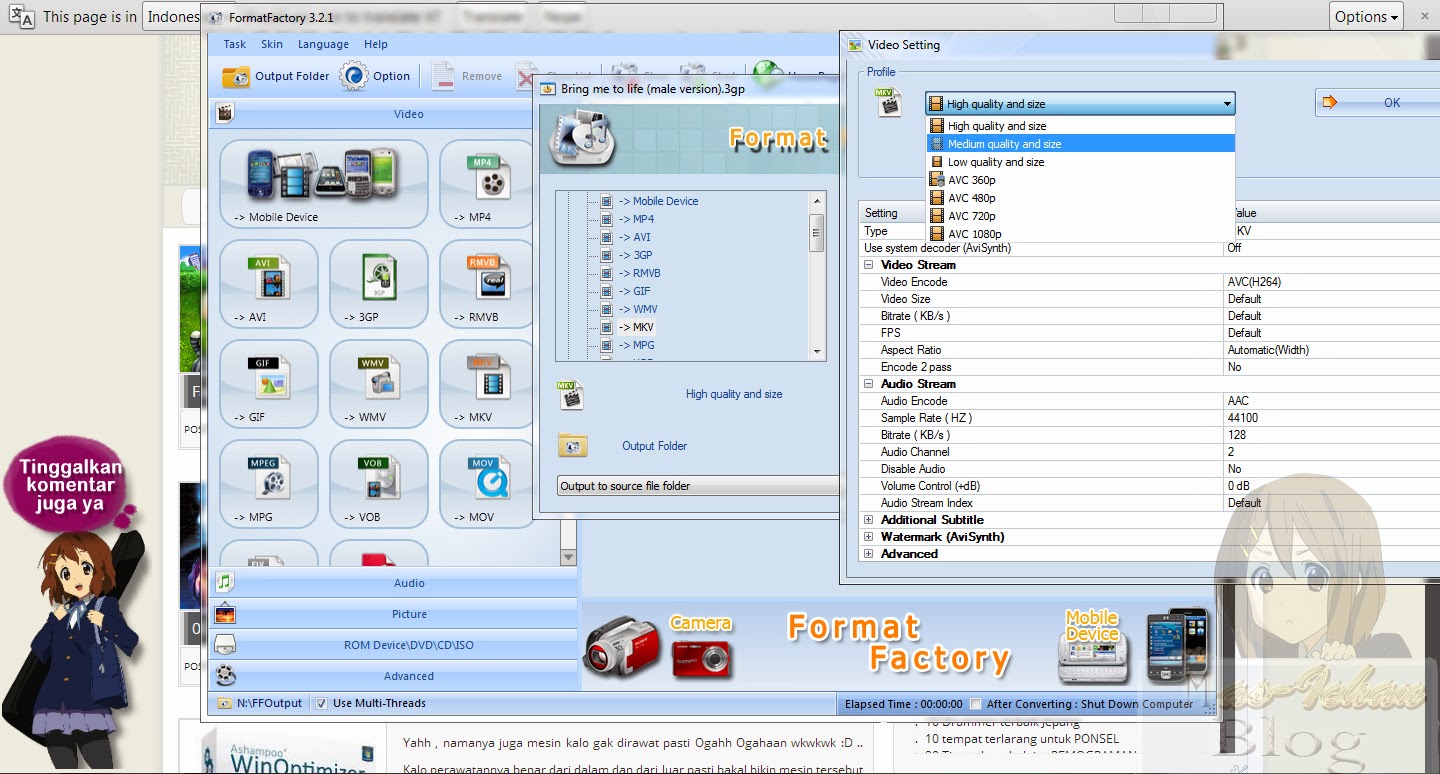1440x774 pixels.
Task: Switch to the Audio category panel
Action: (x=394, y=583)
